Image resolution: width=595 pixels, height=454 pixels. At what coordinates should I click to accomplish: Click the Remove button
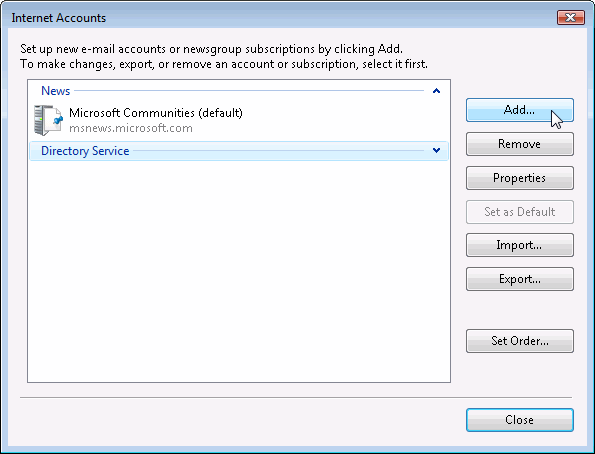[x=519, y=144]
